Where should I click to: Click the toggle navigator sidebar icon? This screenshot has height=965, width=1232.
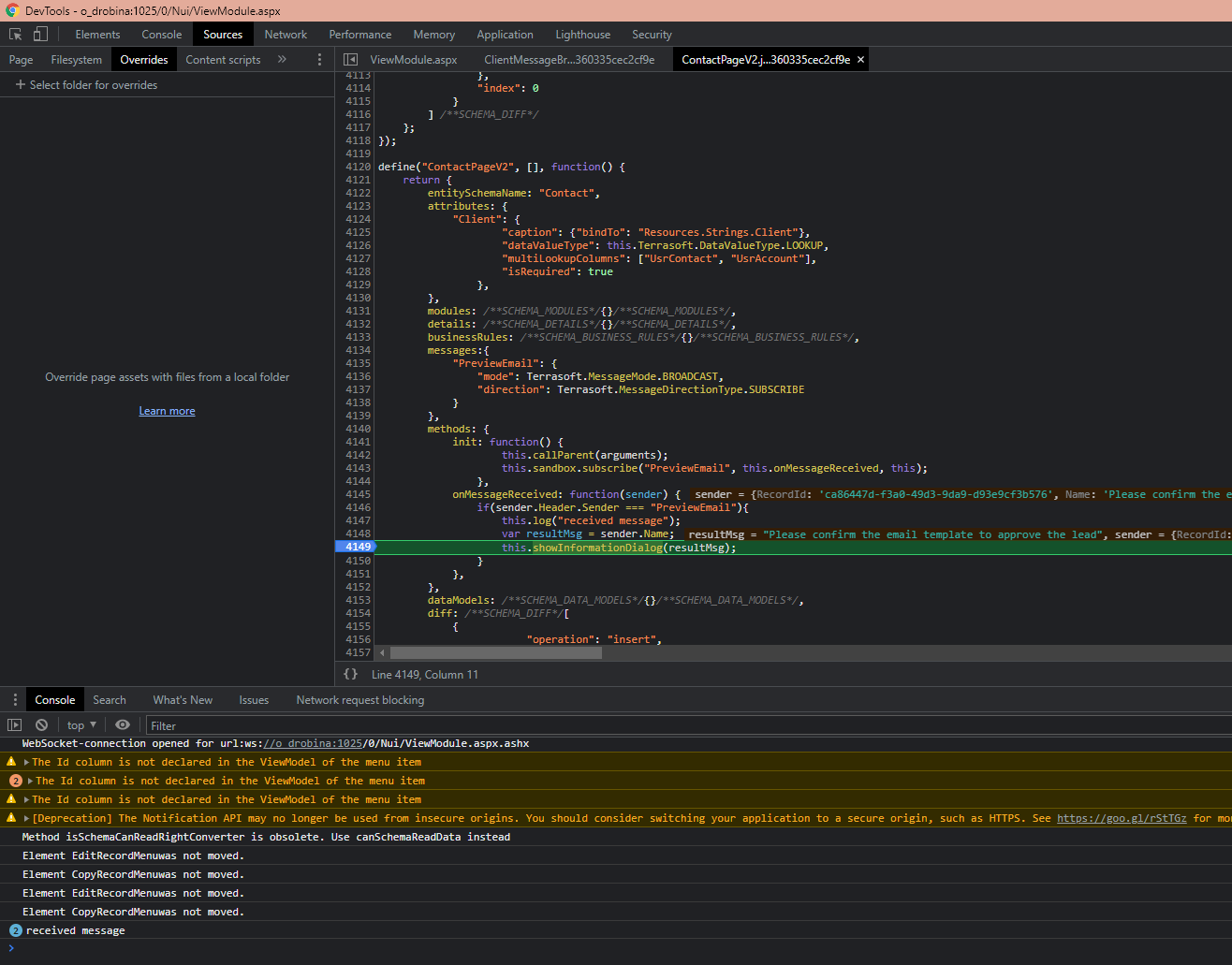click(x=351, y=60)
